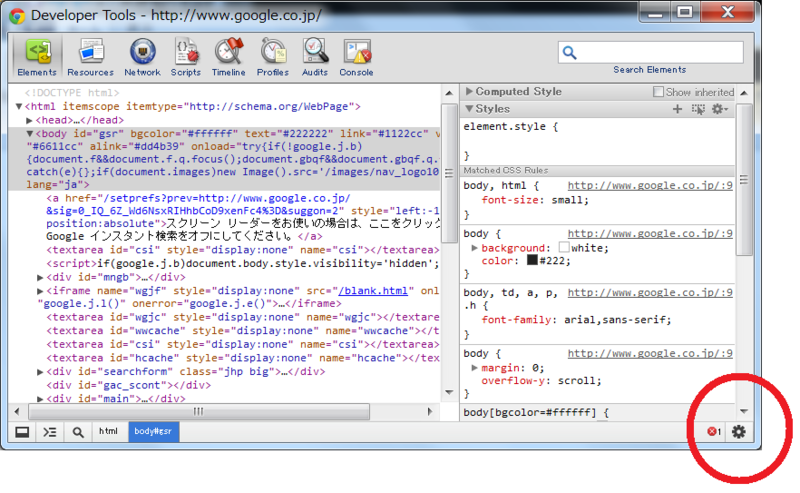Collapse the body id="gsr" node
The image size is (800, 493).
30,134
